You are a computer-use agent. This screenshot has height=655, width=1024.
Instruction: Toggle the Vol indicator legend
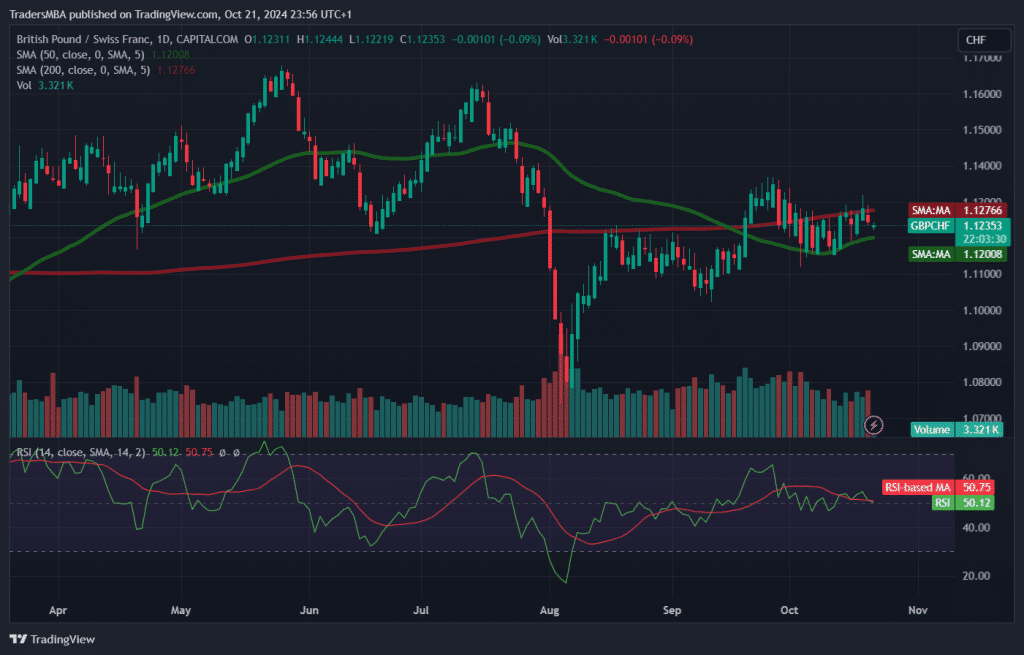pos(24,86)
